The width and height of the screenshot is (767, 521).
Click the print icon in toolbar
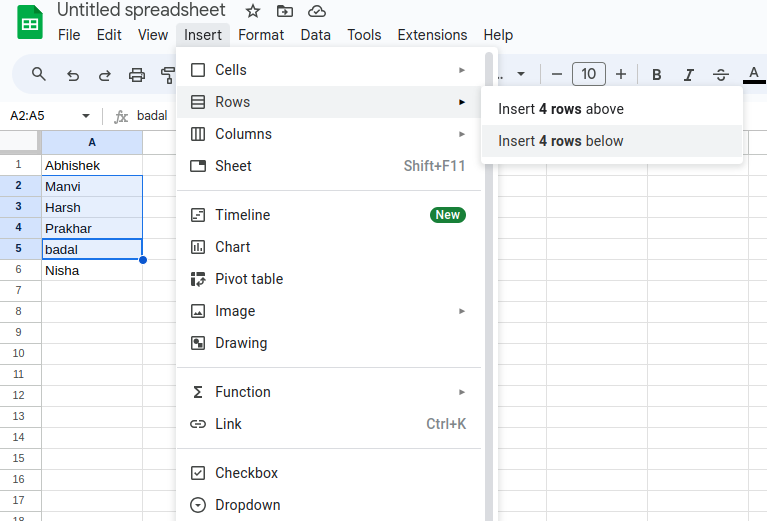[x=137, y=74]
